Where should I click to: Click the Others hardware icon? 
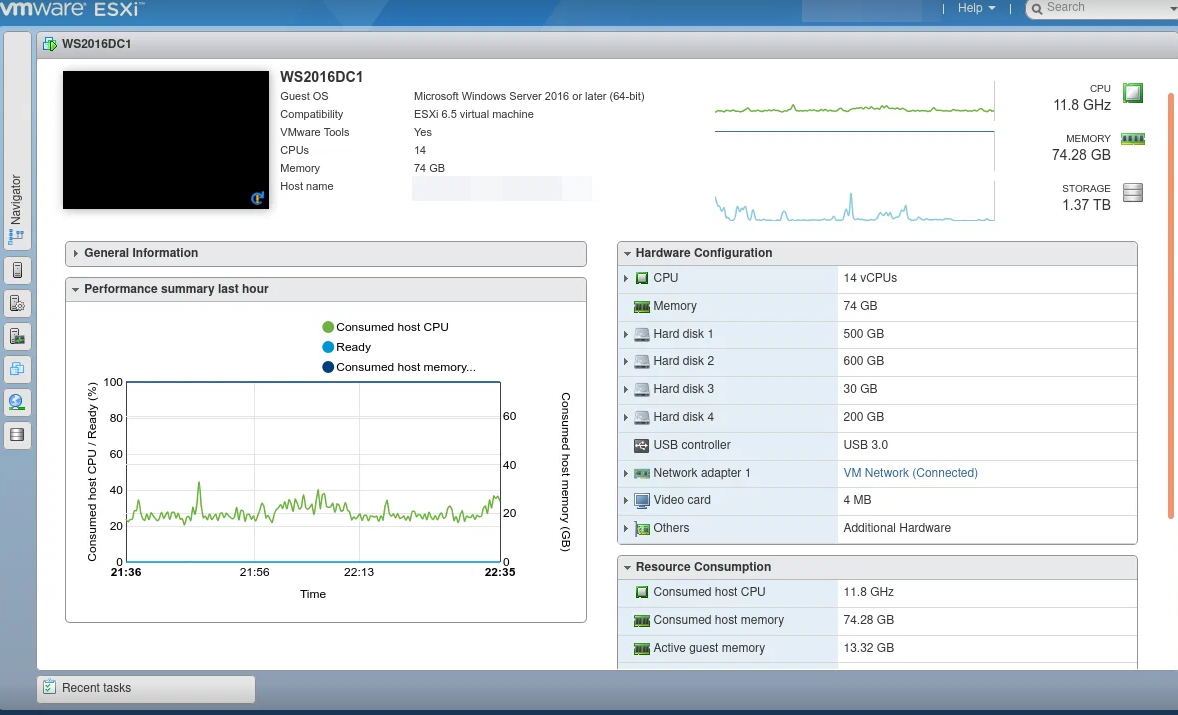642,529
